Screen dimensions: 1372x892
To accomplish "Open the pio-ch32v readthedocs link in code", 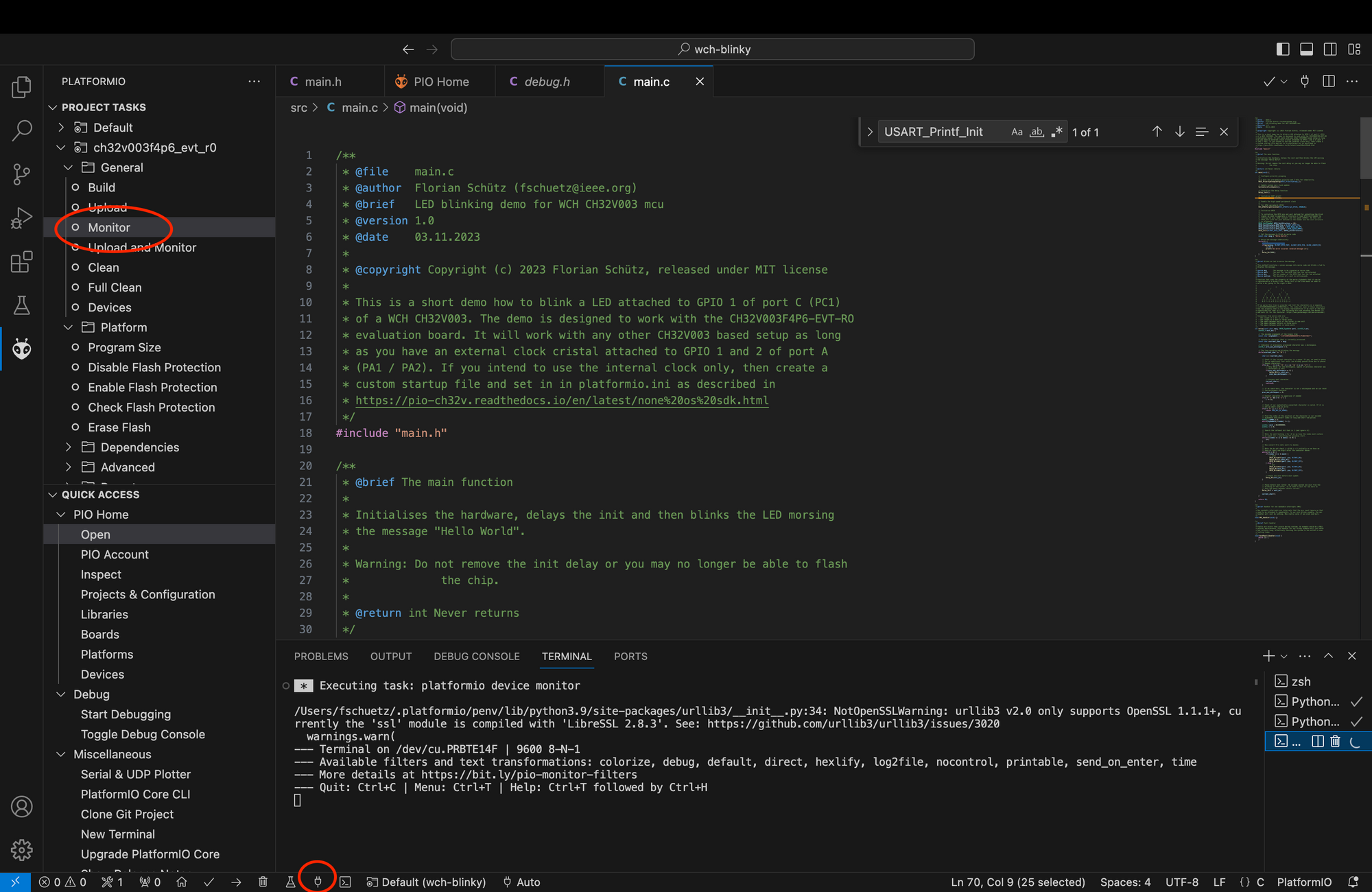I will [x=561, y=401].
